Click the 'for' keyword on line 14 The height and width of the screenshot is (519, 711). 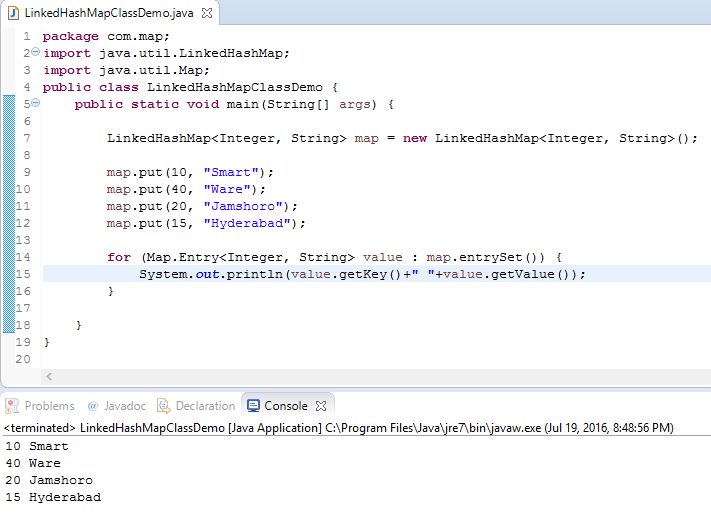coord(119,257)
